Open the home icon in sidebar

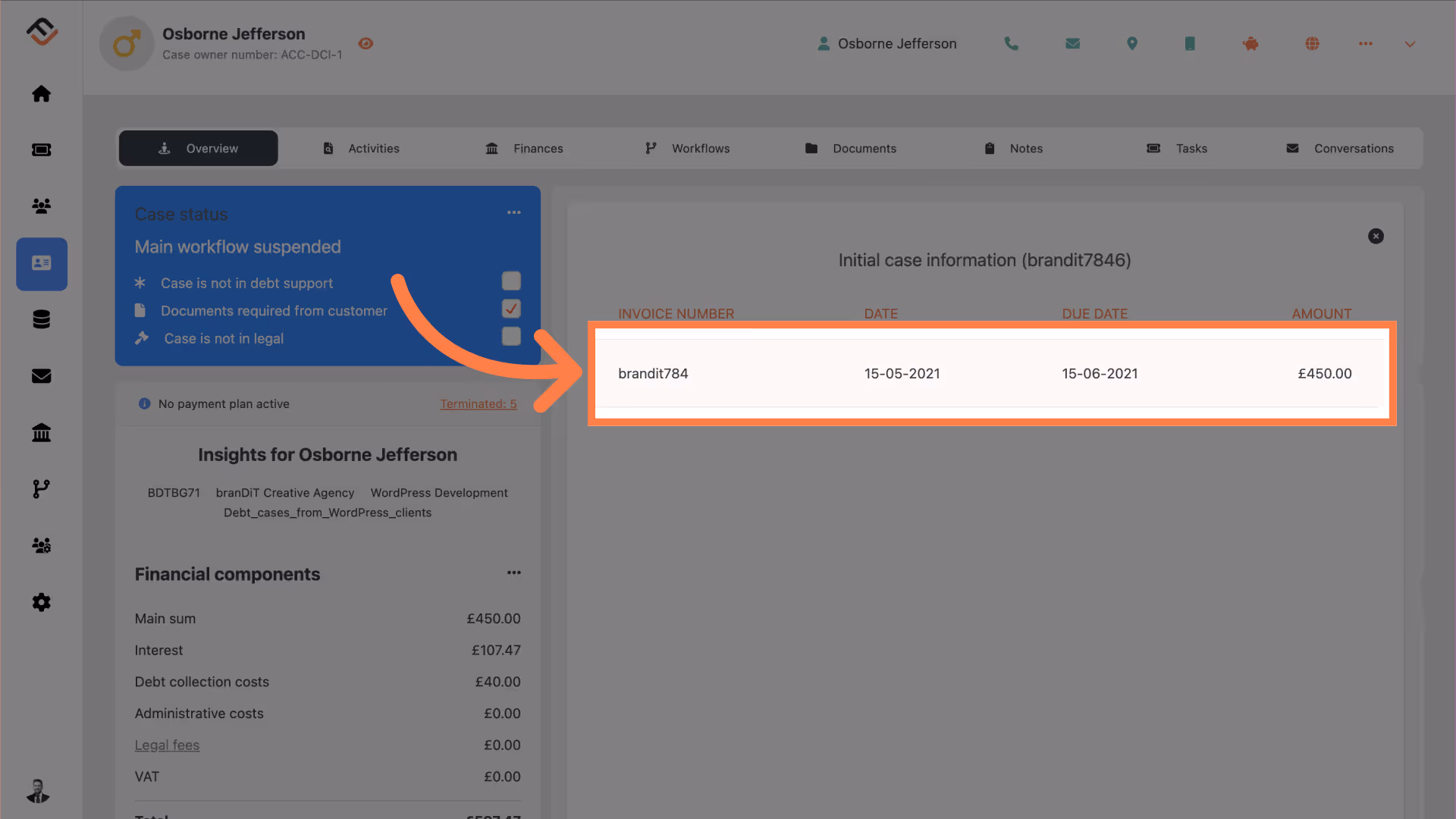42,94
